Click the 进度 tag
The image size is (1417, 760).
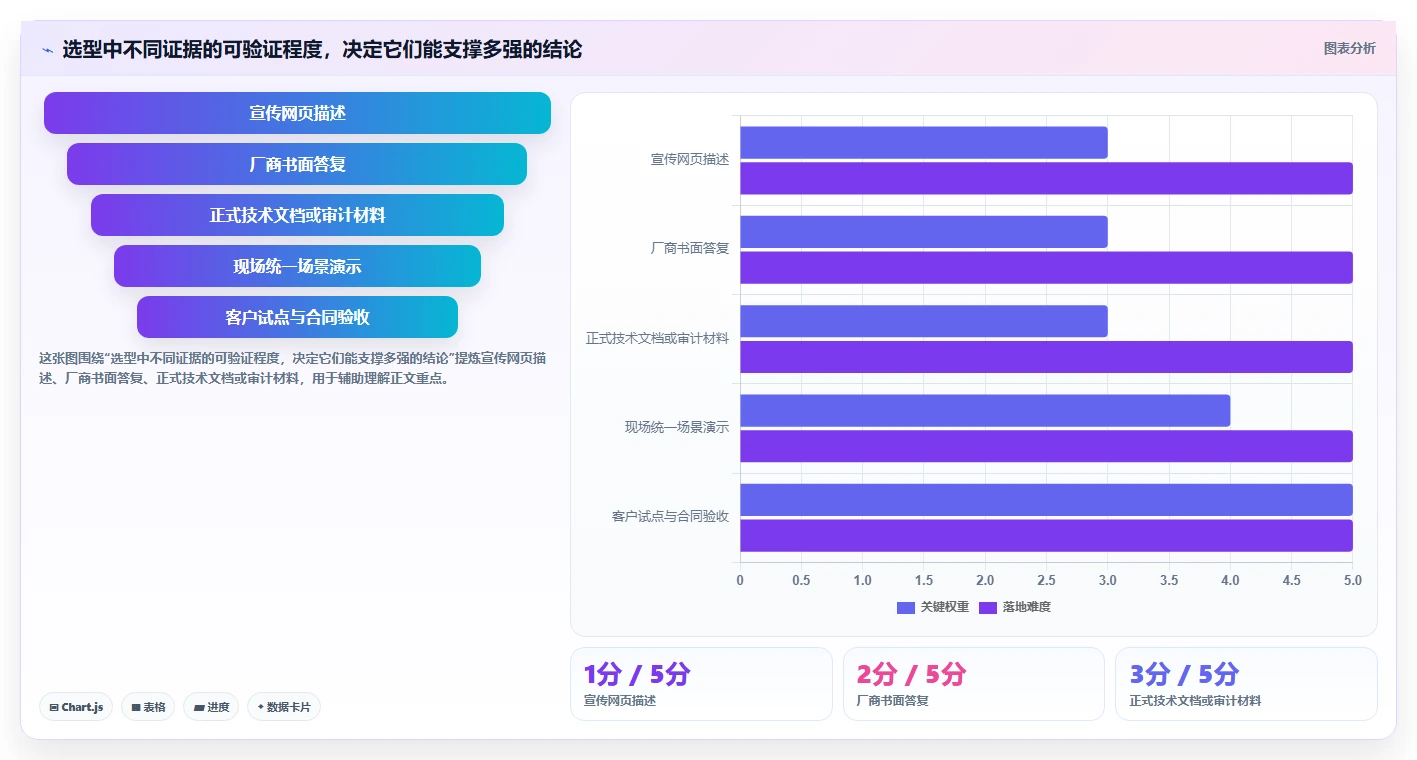[x=211, y=707]
